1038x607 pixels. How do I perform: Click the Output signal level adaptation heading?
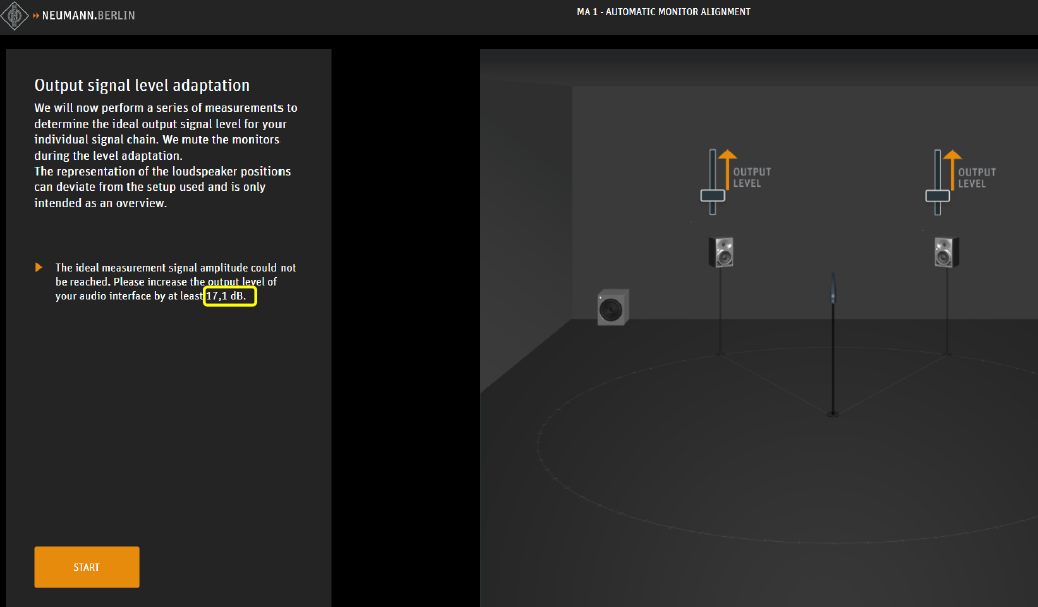pos(142,86)
